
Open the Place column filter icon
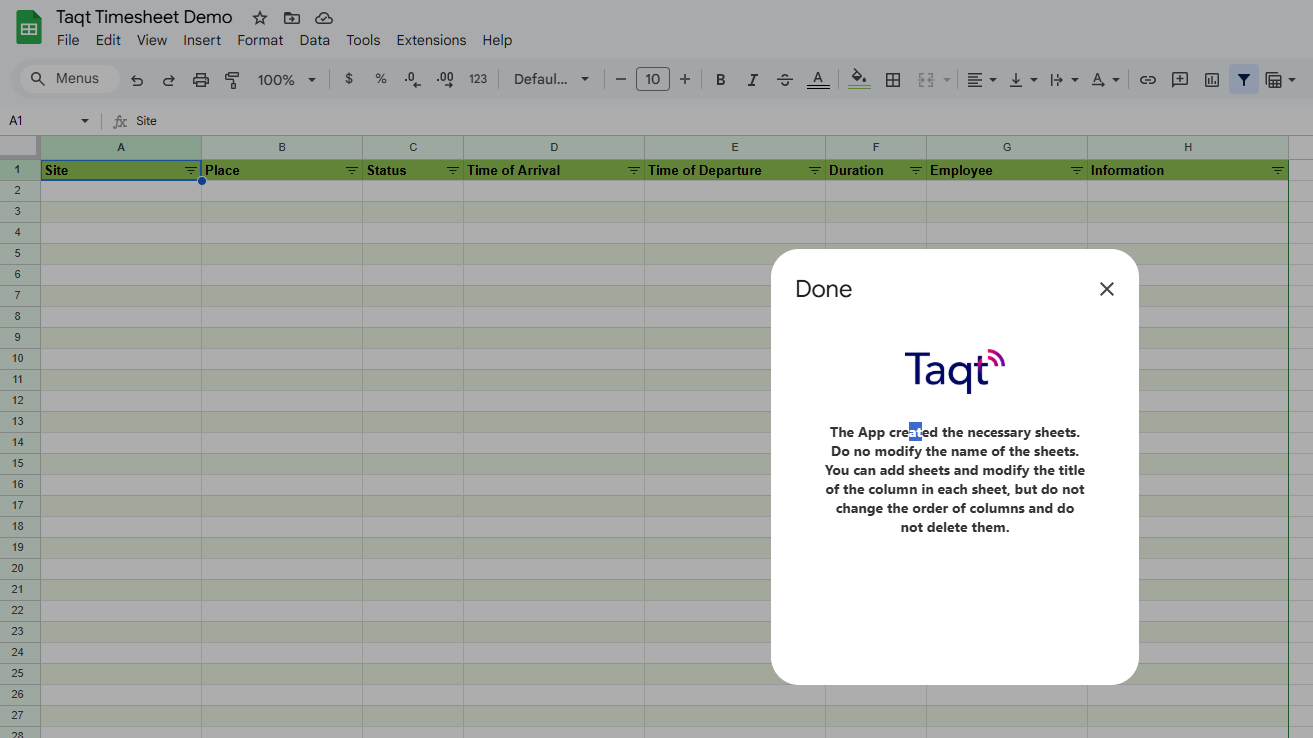tap(352, 171)
